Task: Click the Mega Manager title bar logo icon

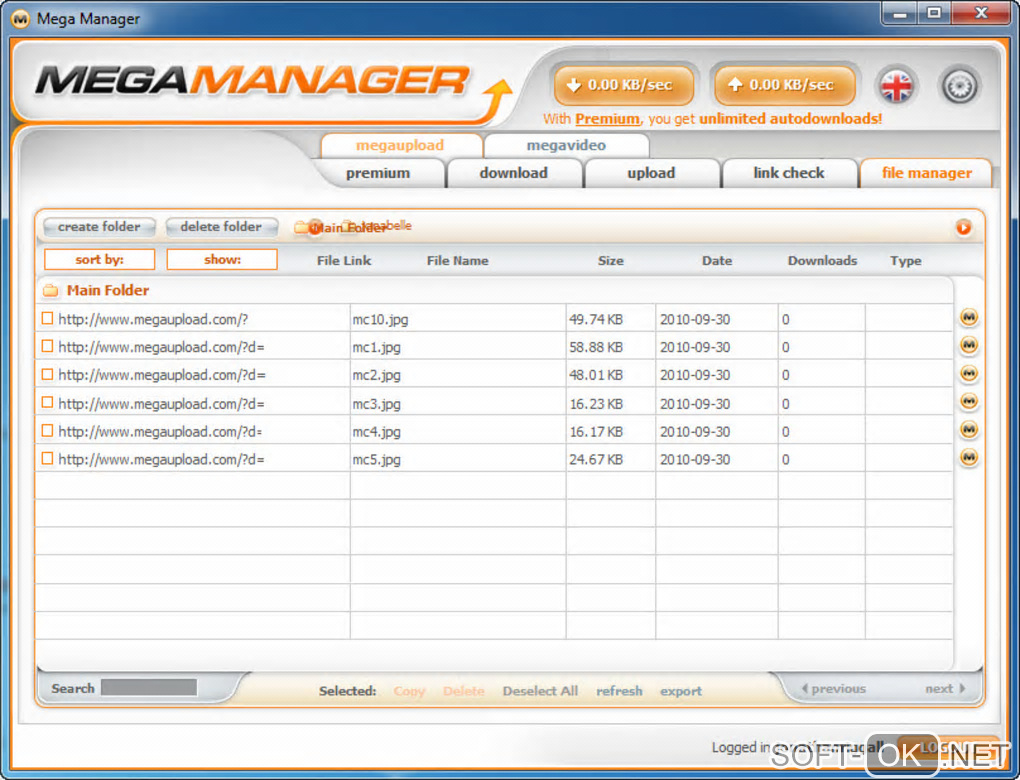Action: [x=20, y=19]
